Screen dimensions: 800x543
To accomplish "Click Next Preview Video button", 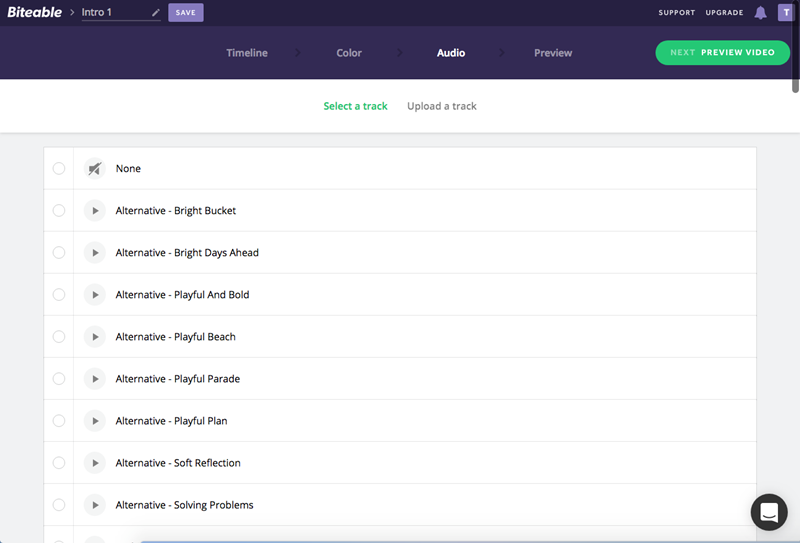I will 722,53.
